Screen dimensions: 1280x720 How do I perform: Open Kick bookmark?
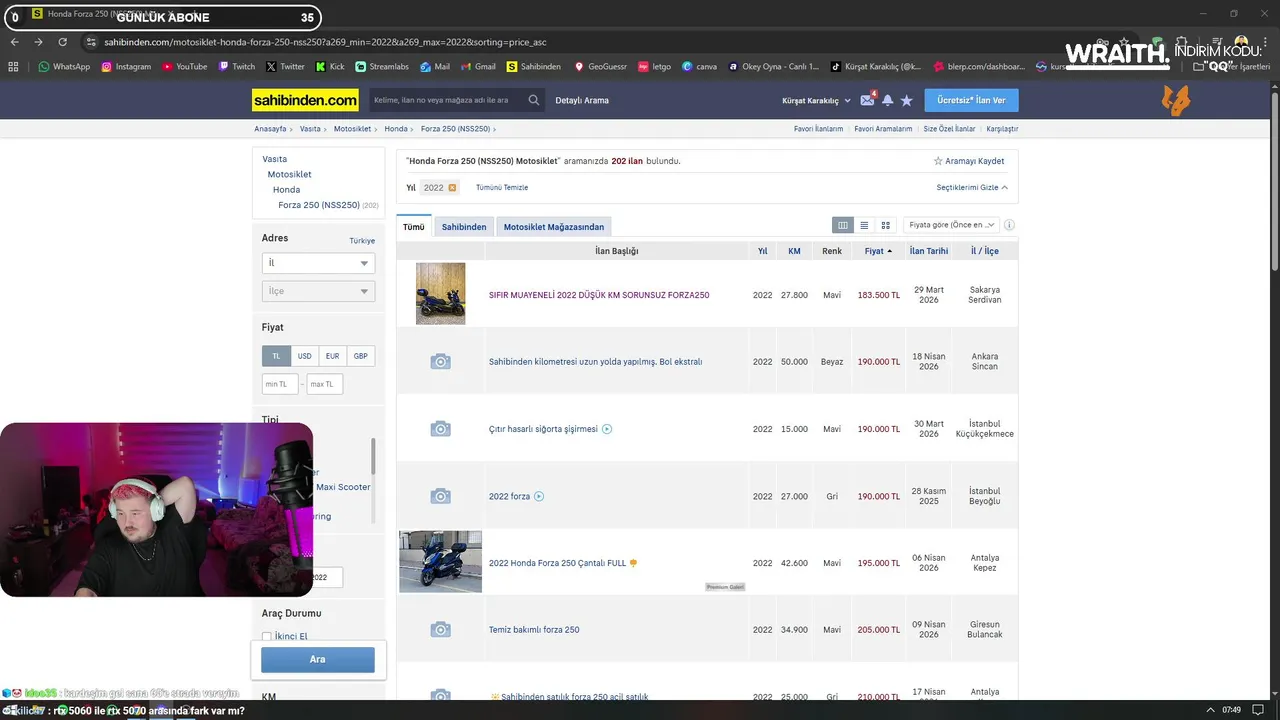329,66
